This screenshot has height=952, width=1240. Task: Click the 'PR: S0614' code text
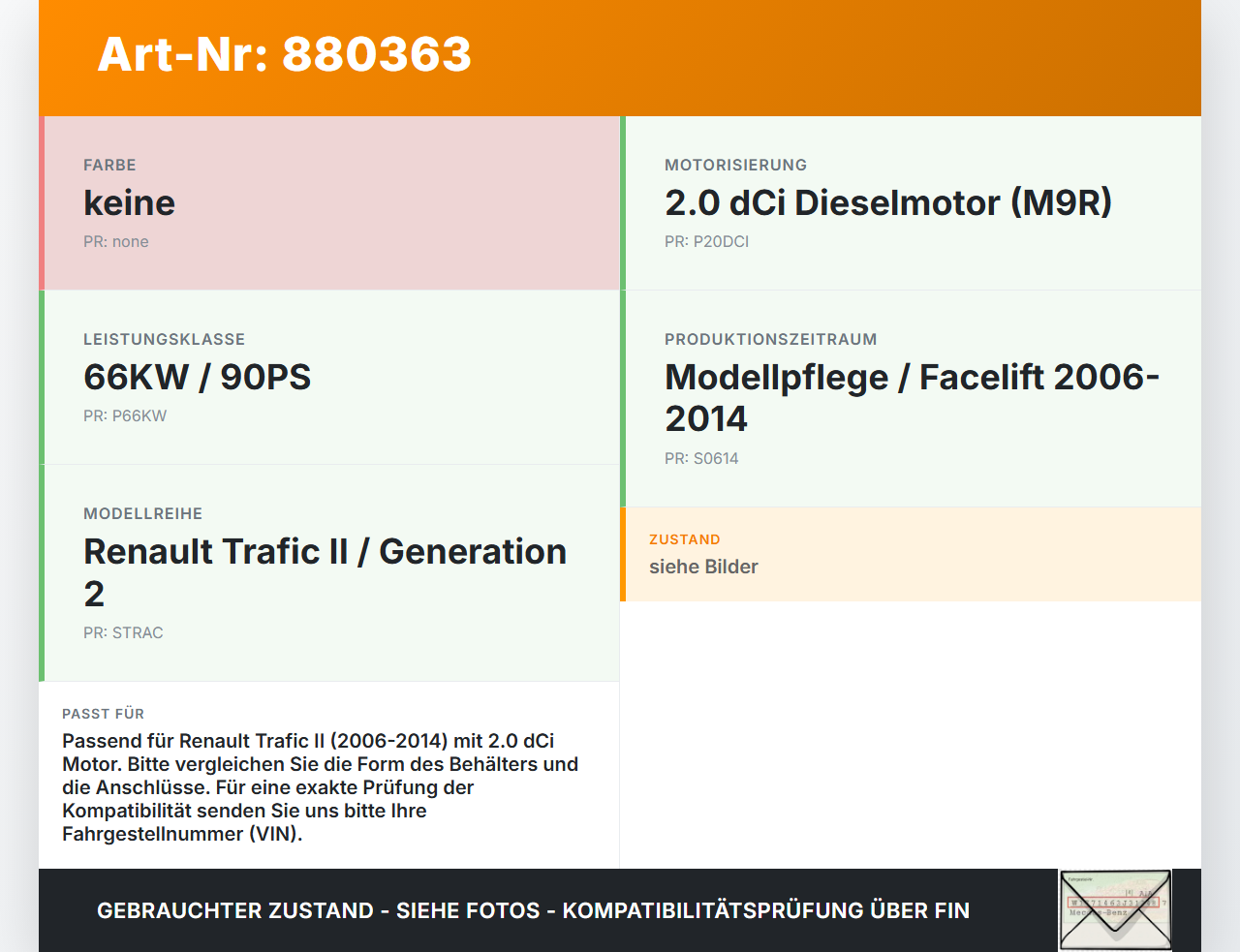[x=701, y=459]
